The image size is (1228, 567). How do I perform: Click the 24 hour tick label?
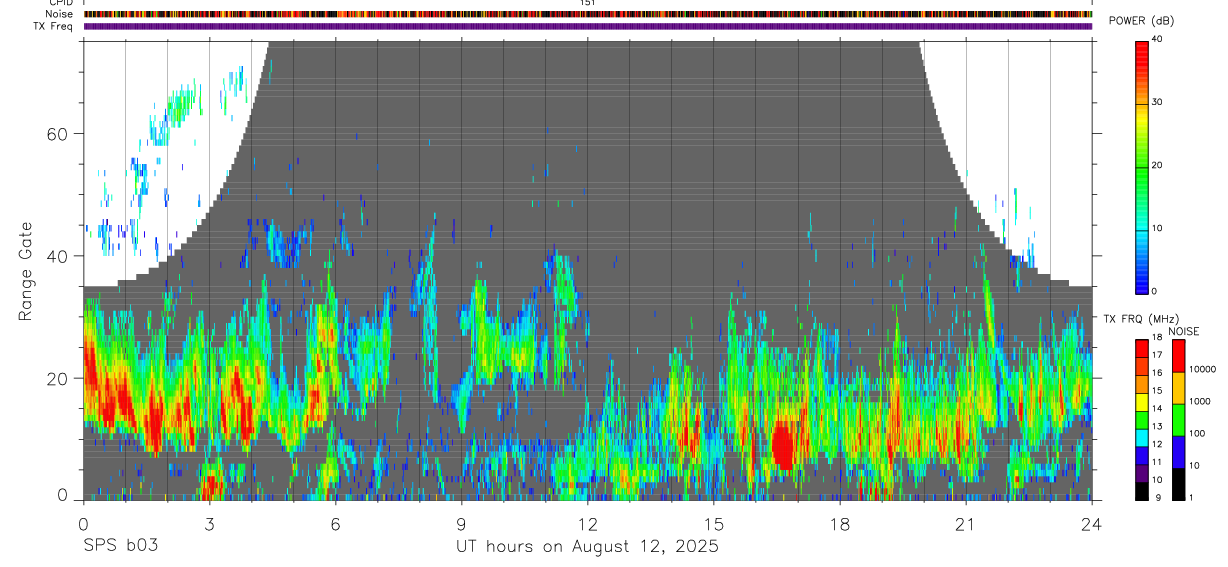(x=1092, y=524)
